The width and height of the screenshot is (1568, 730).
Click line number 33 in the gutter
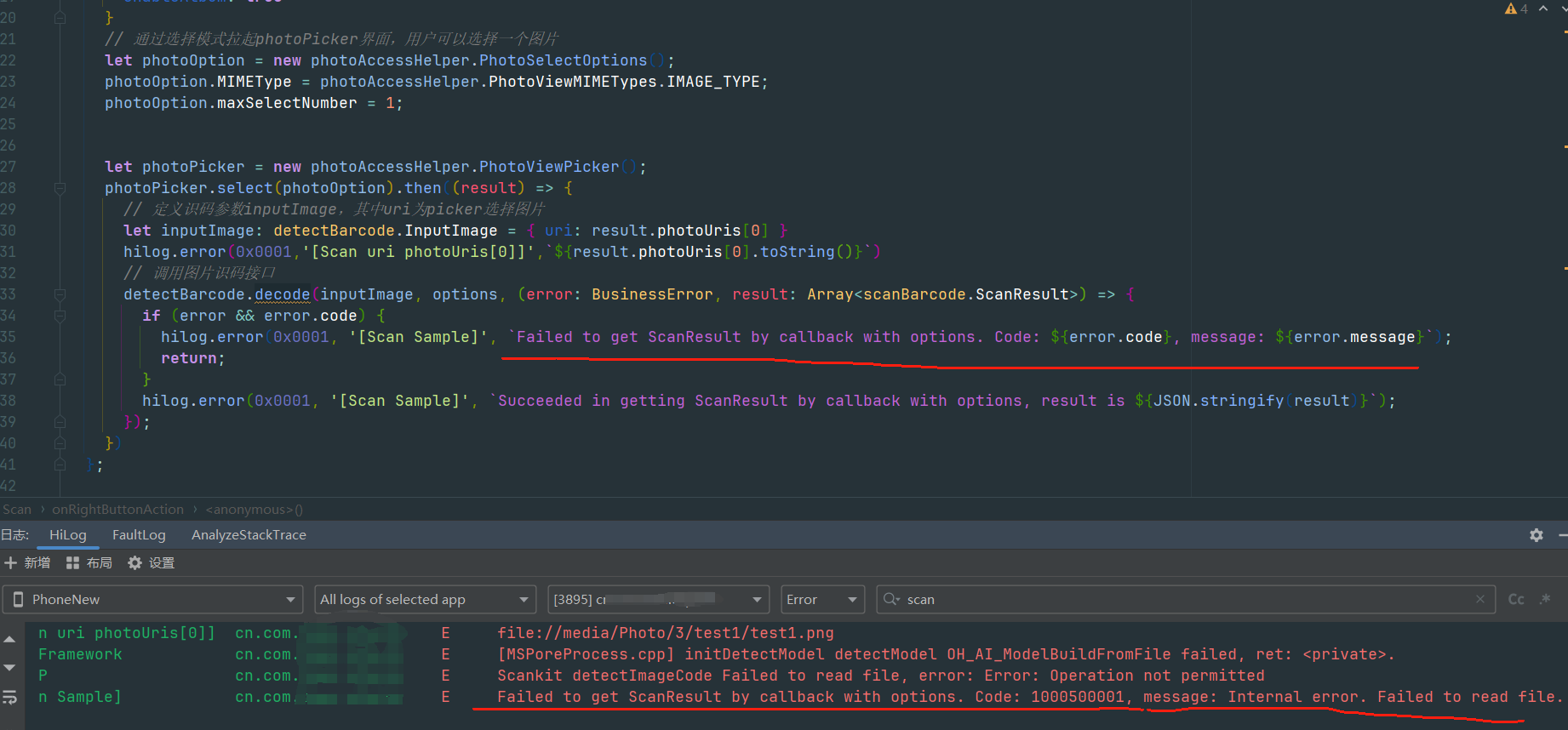[x=9, y=294]
